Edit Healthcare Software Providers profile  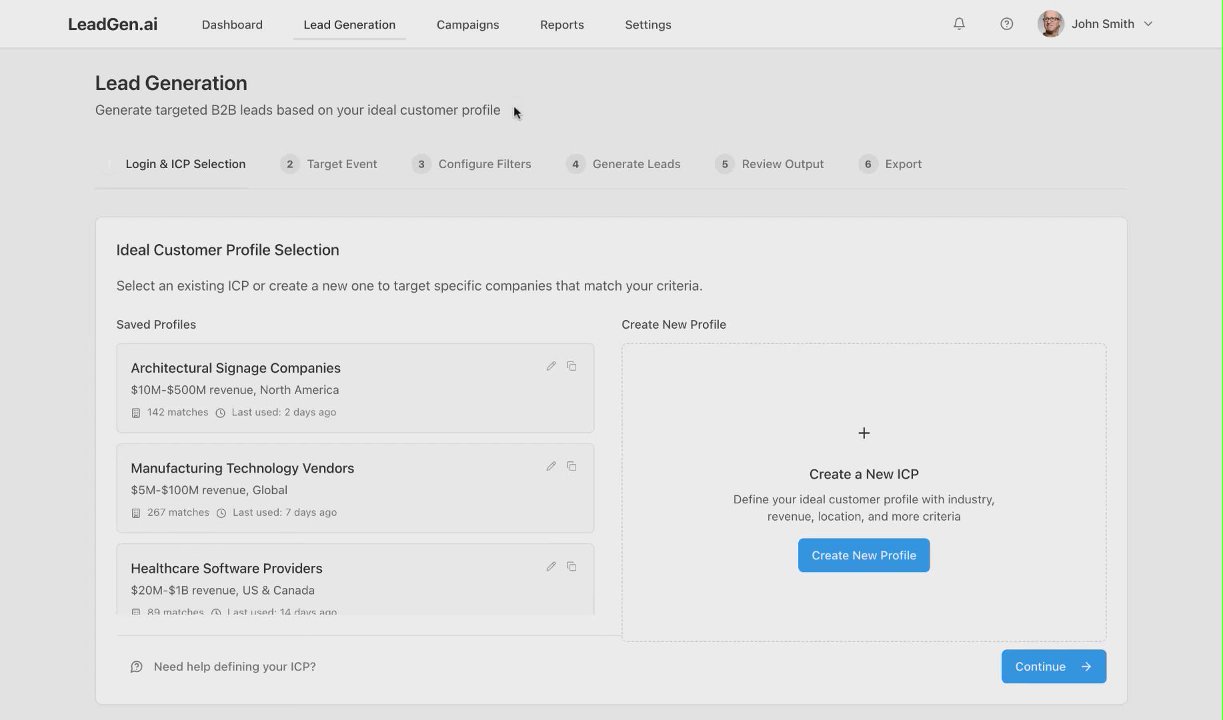[551, 566]
